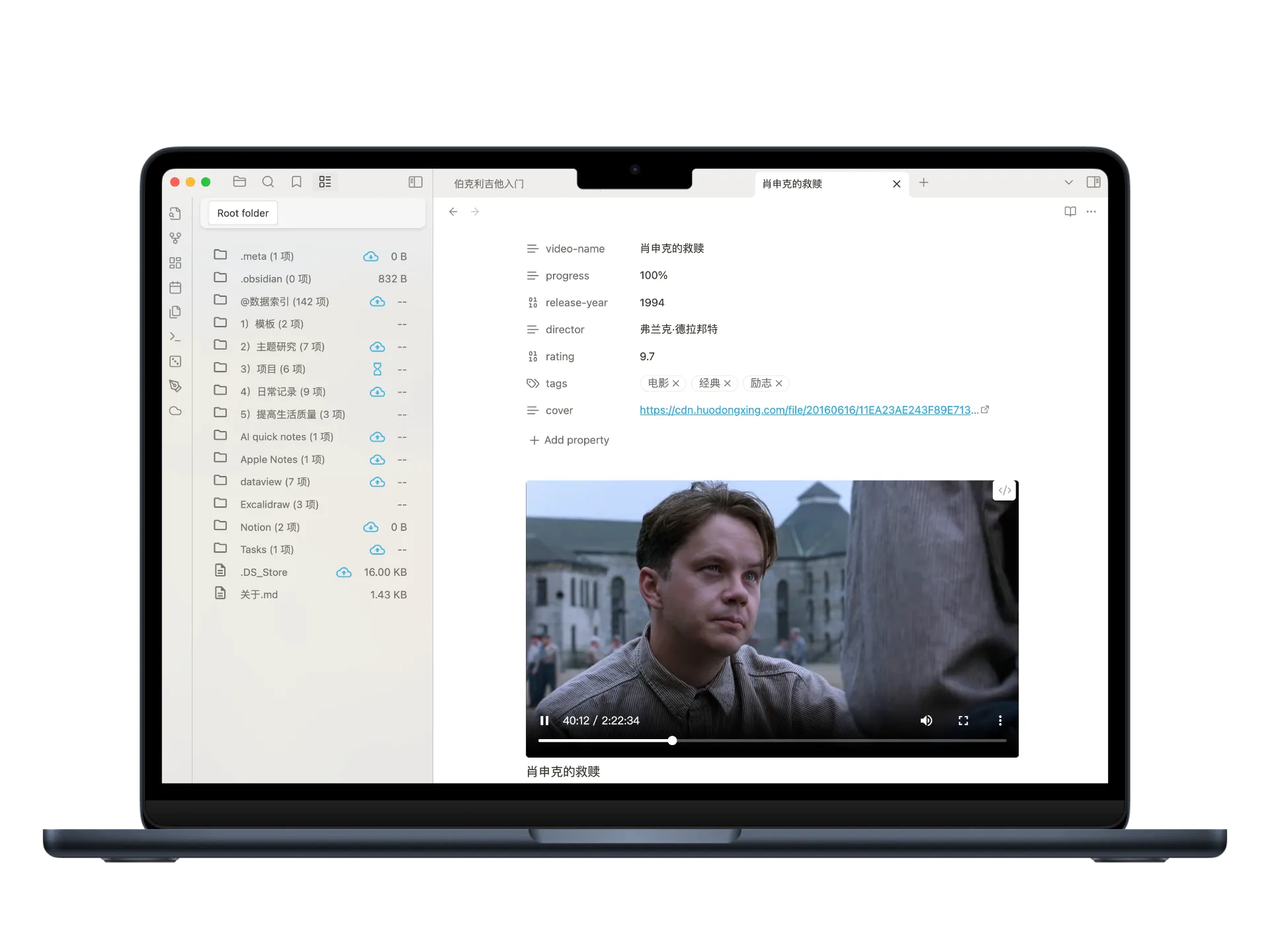Expand the tab list dropdown chevron
Viewport: 1270px width, 952px height.
1068,182
